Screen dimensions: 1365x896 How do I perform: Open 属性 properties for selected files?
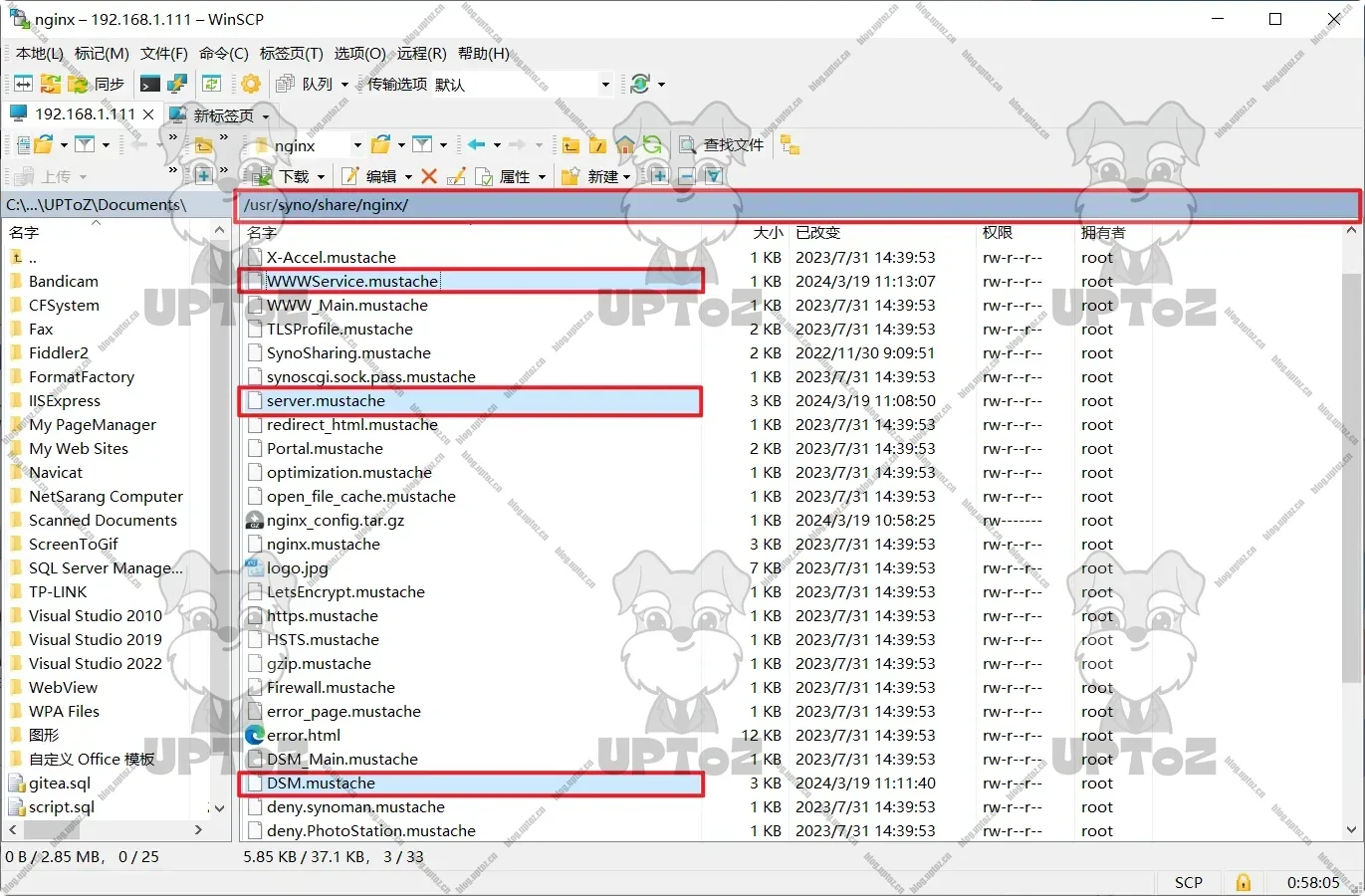504,176
